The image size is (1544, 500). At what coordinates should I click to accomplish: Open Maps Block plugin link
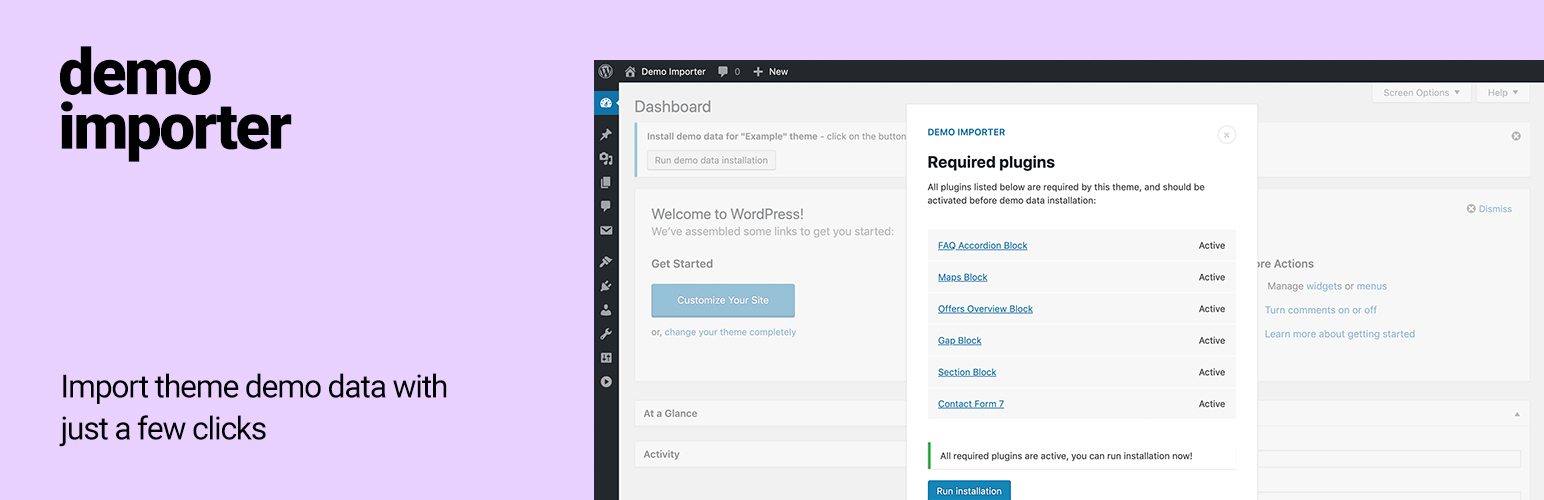(962, 277)
